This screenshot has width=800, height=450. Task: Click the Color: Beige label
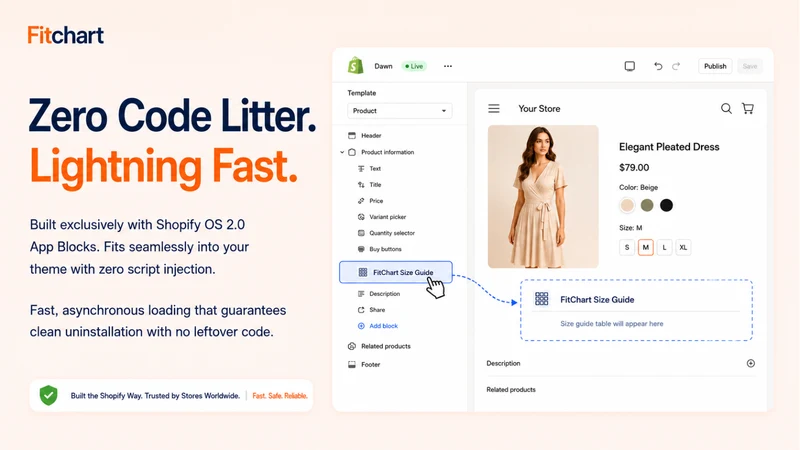(638, 187)
